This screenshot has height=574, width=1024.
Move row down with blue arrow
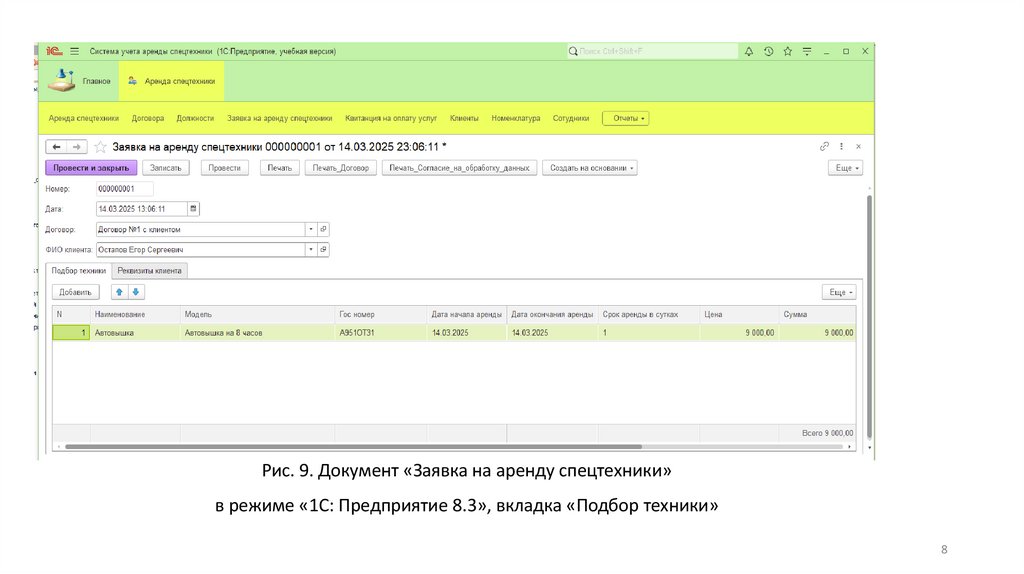tap(136, 292)
